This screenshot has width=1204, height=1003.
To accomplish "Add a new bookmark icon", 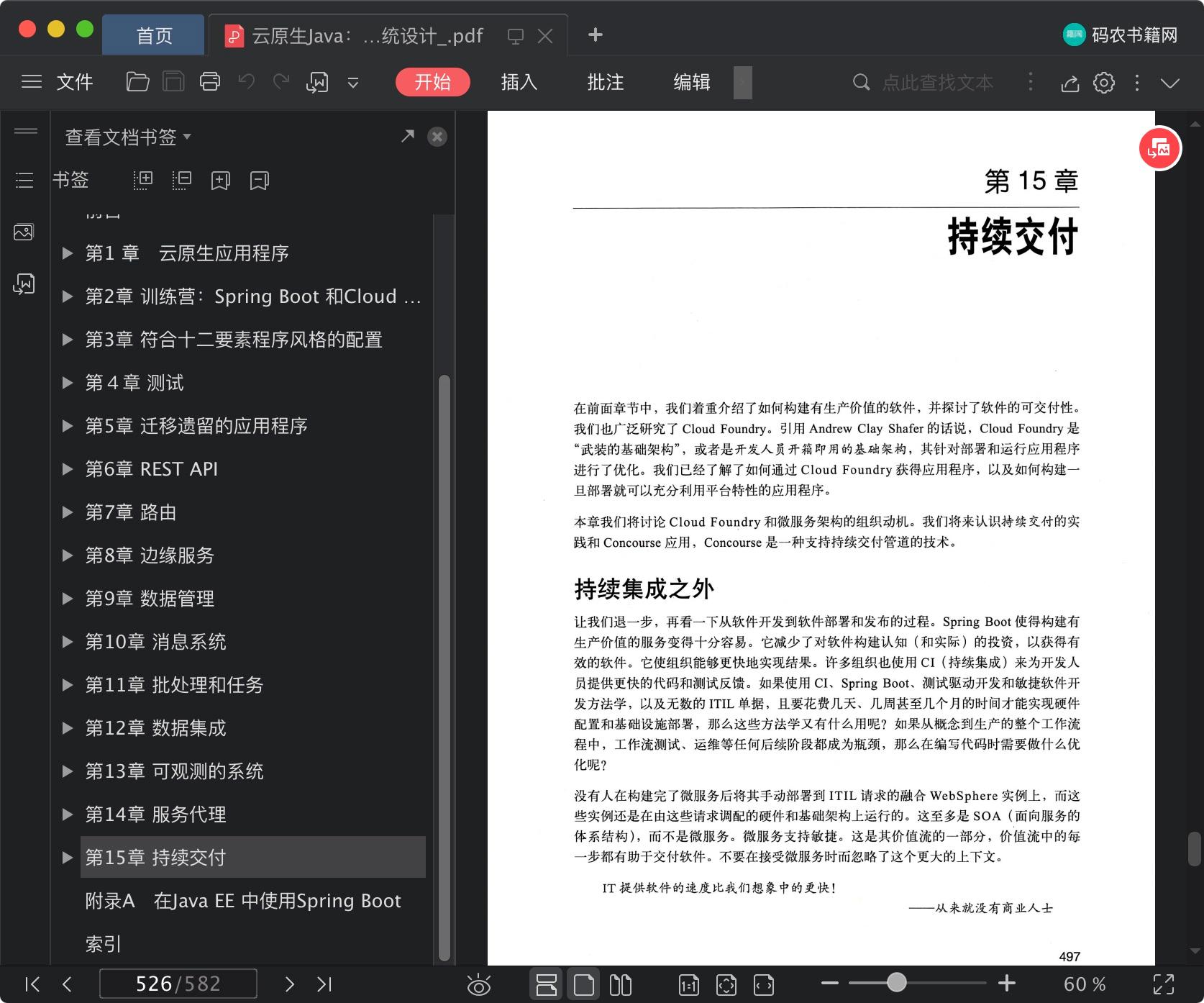I will click(221, 180).
